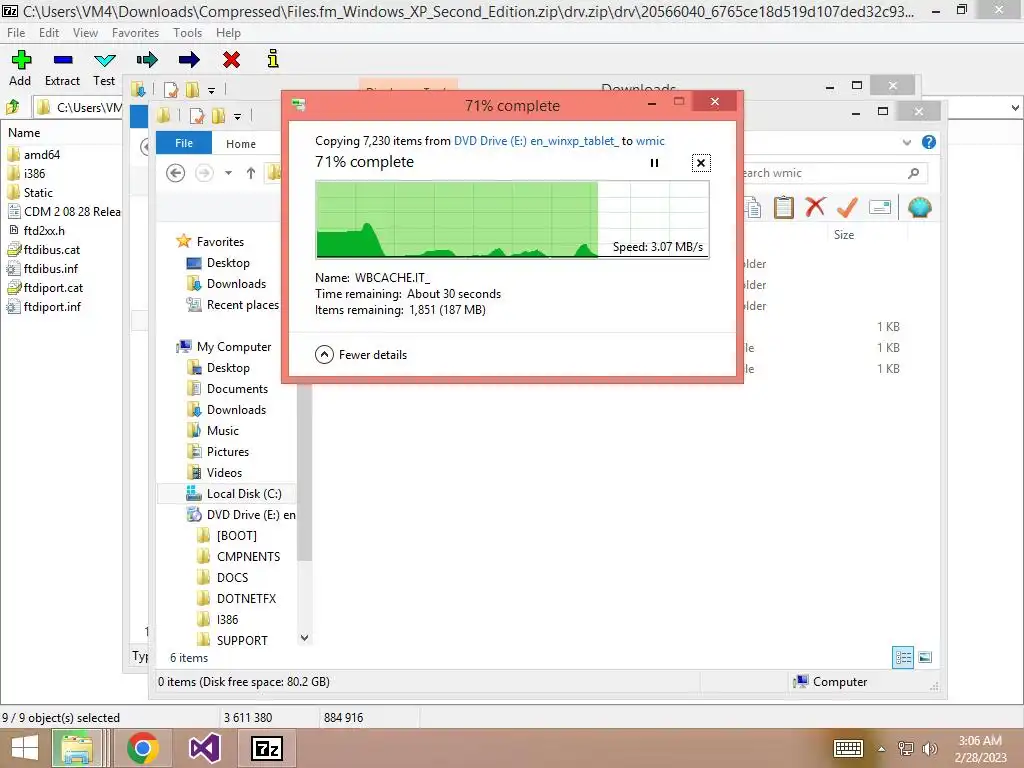The height and width of the screenshot is (768, 1024).
Task: Click the 7-Zip Delete red X icon
Action: 231,60
